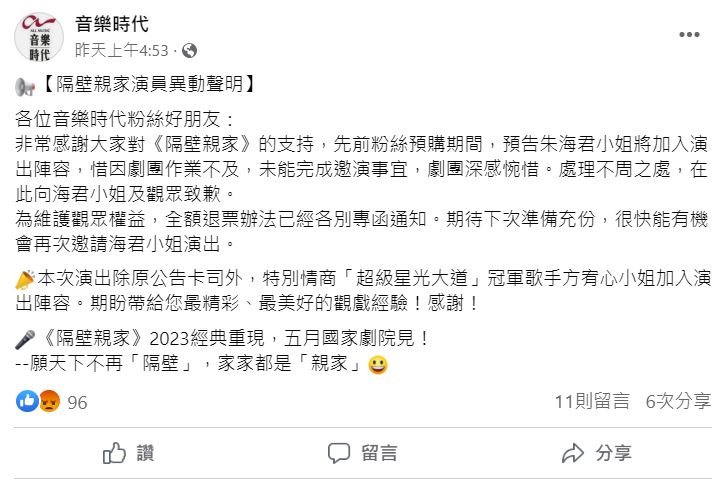View the 96 reactions count list
This screenshot has height=480, width=728.
pos(77,402)
